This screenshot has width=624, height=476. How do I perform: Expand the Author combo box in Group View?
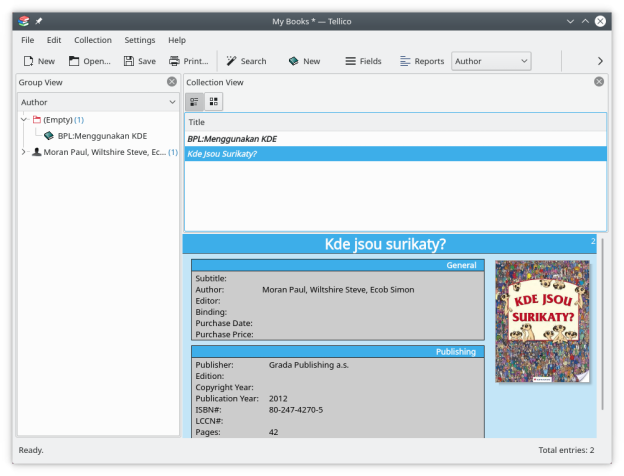point(98,102)
